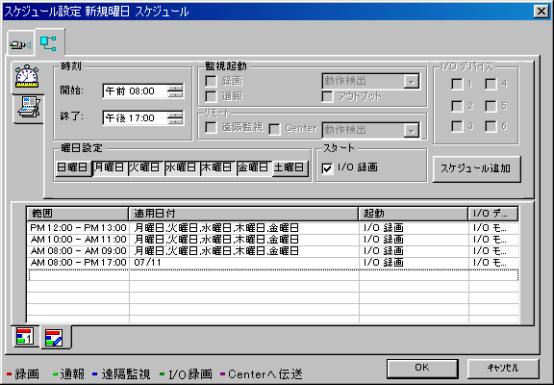Select the 日曜日 day button
Viewport: 554px width, 385px height.
tap(73, 167)
